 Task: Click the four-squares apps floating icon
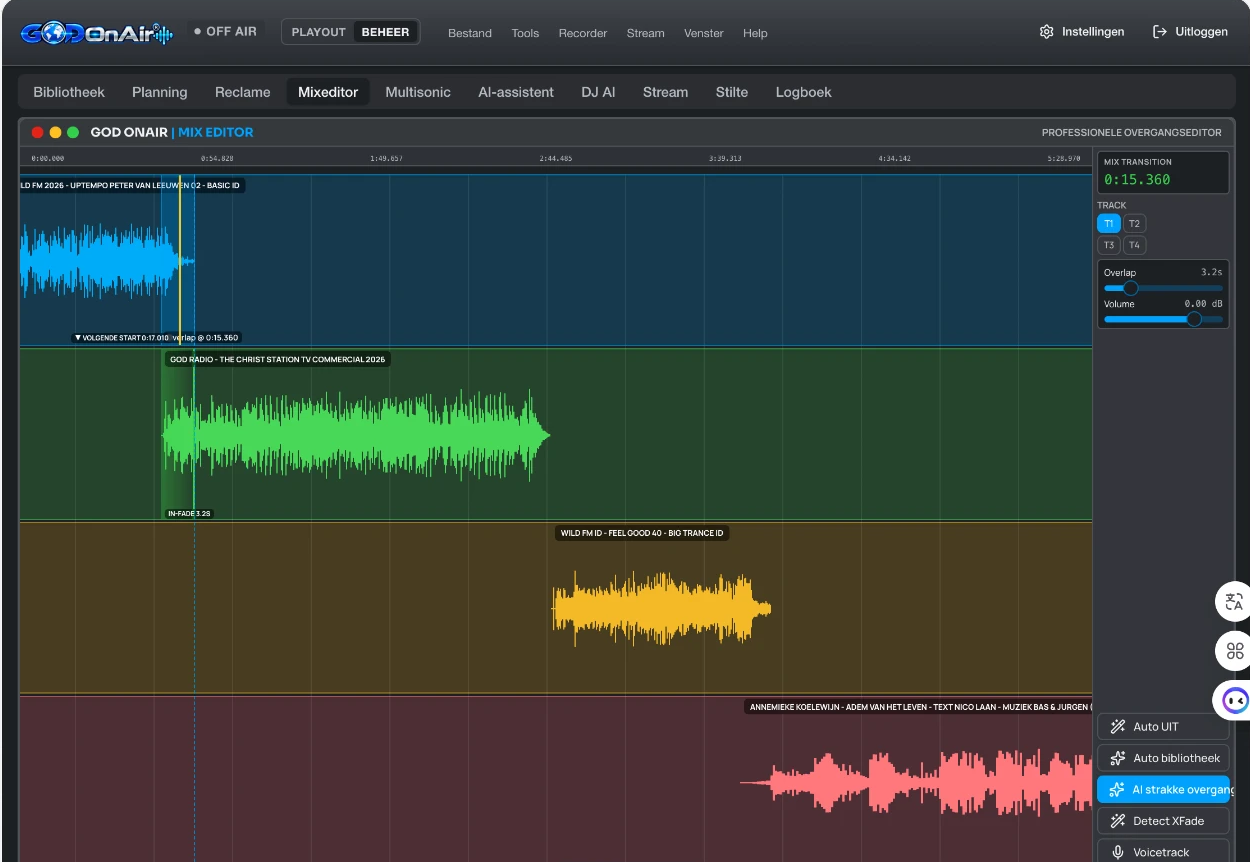tap(1234, 651)
